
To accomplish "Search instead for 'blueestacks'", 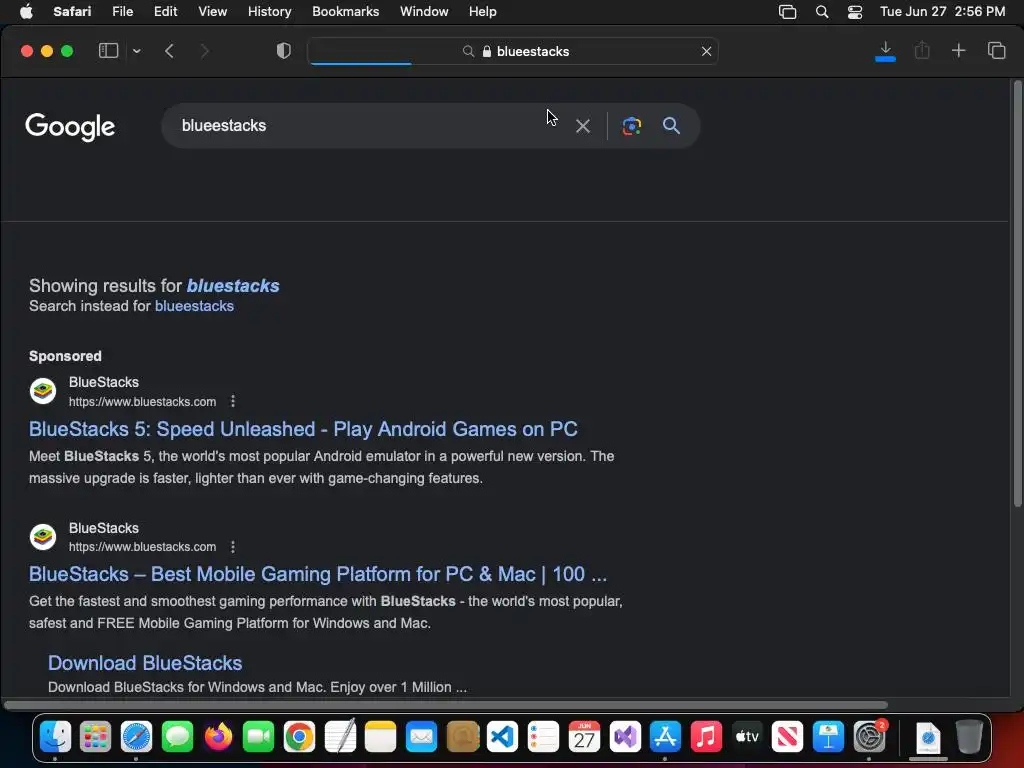I will point(194,306).
